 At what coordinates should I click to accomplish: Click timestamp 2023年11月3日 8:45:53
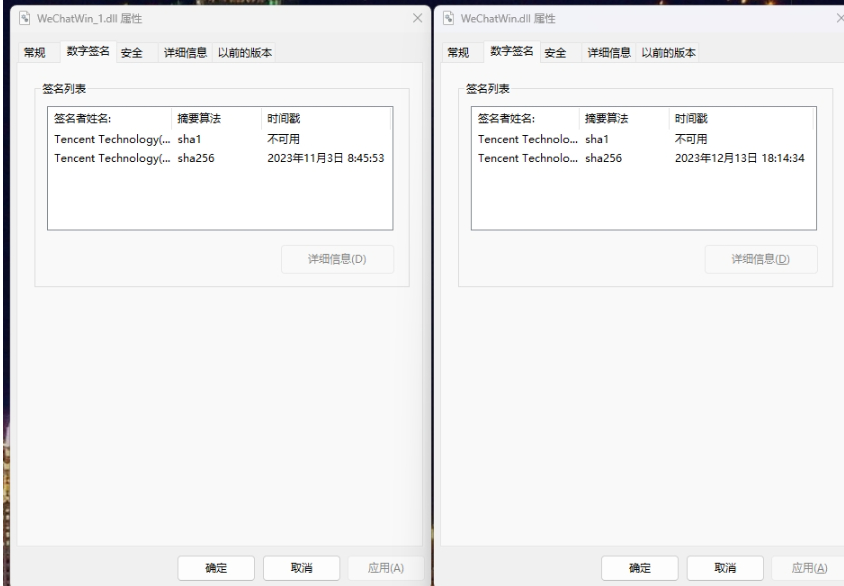coord(326,158)
